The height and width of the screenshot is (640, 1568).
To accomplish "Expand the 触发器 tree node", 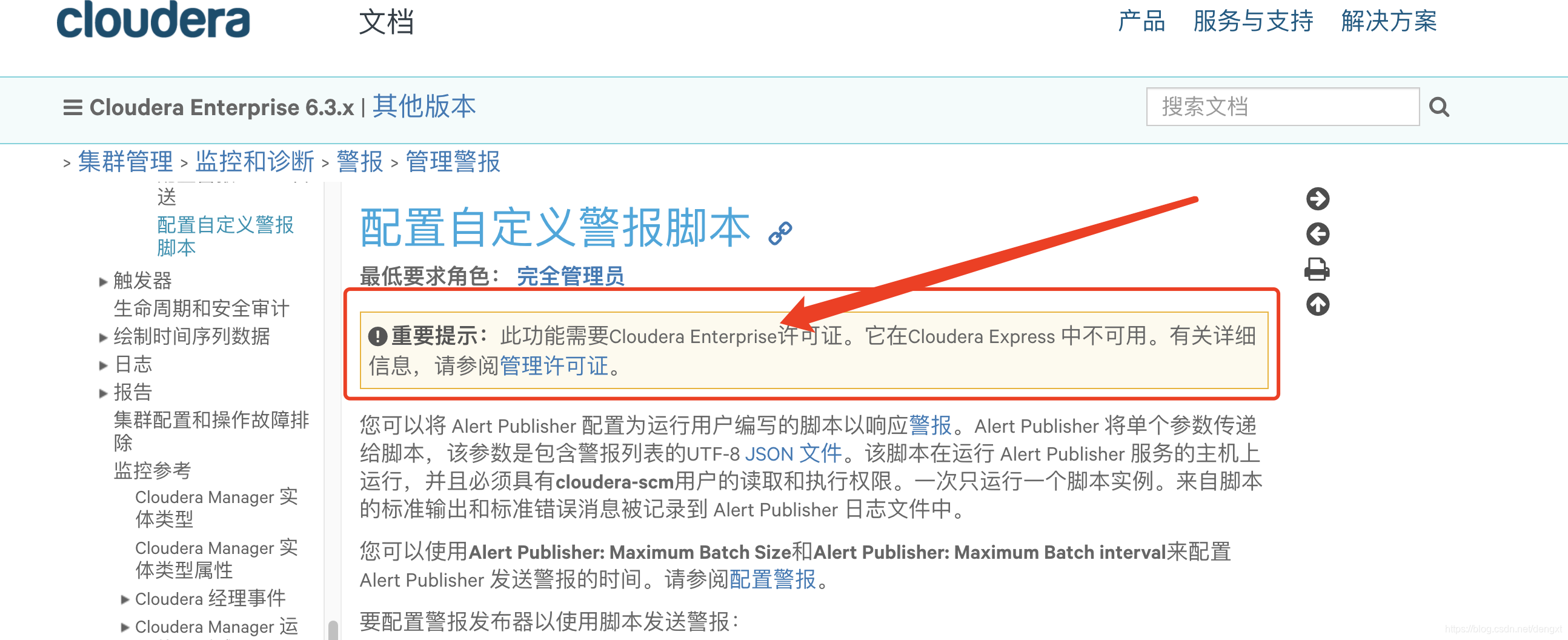I will click(x=103, y=281).
